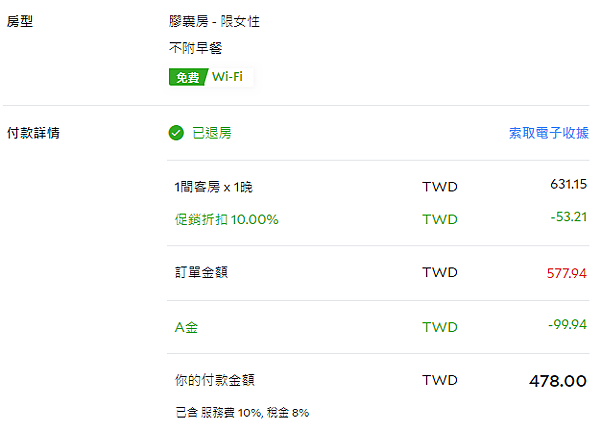
Task: Click the 訂單金額 order amount label
Action: point(201,272)
